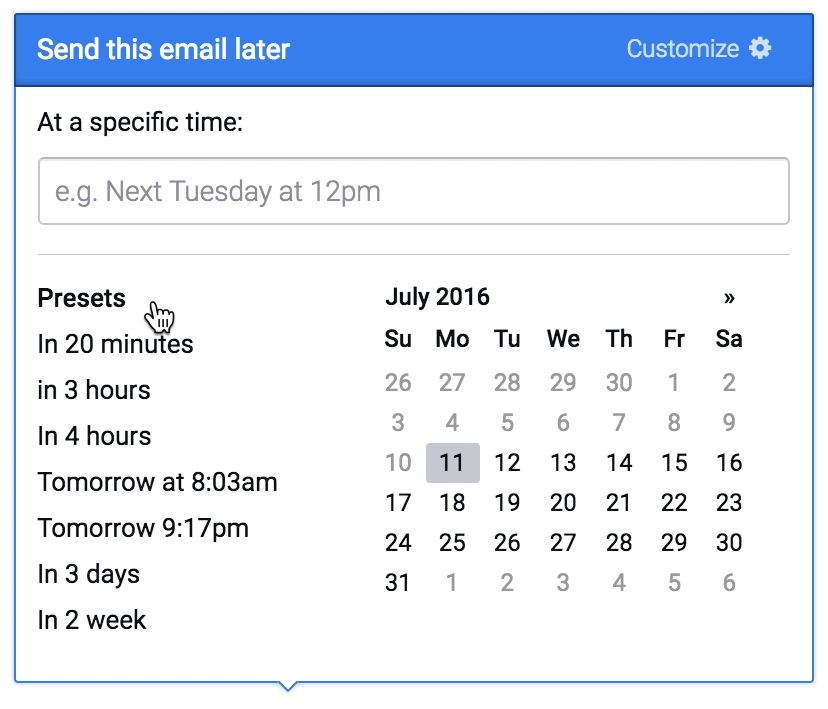Select the In 20 minutes preset
The height and width of the screenshot is (709, 828).
point(115,344)
